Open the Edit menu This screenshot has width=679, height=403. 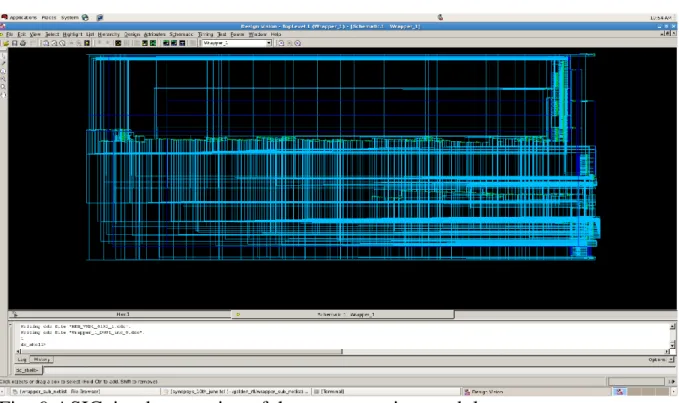21,34
